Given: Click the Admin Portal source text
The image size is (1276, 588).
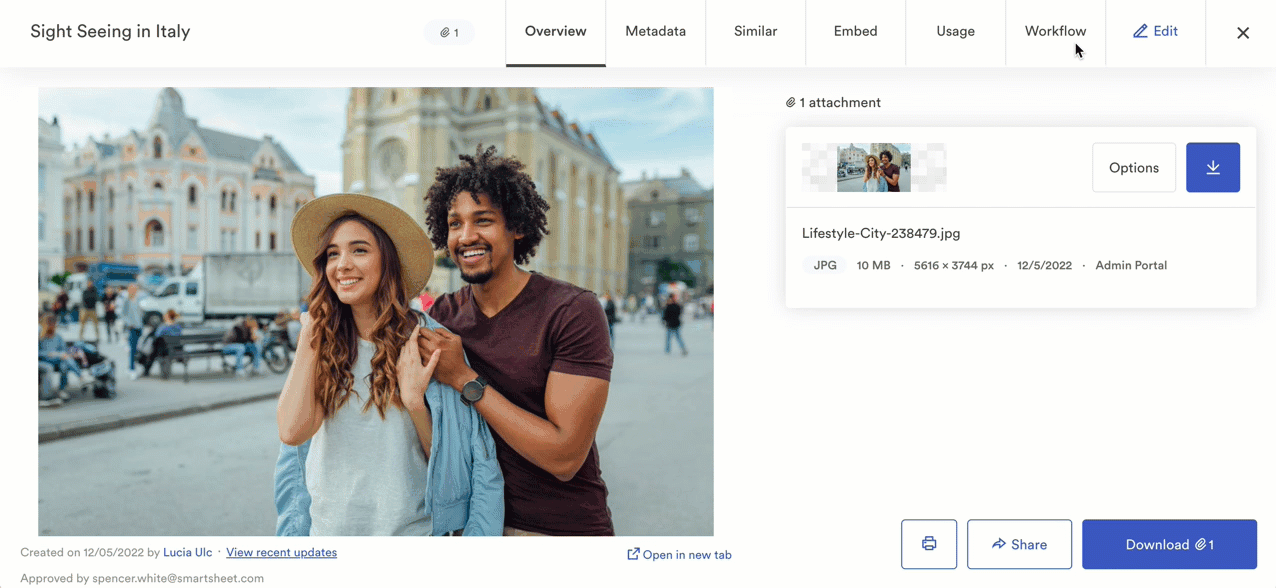Looking at the screenshot, I should tap(1131, 265).
